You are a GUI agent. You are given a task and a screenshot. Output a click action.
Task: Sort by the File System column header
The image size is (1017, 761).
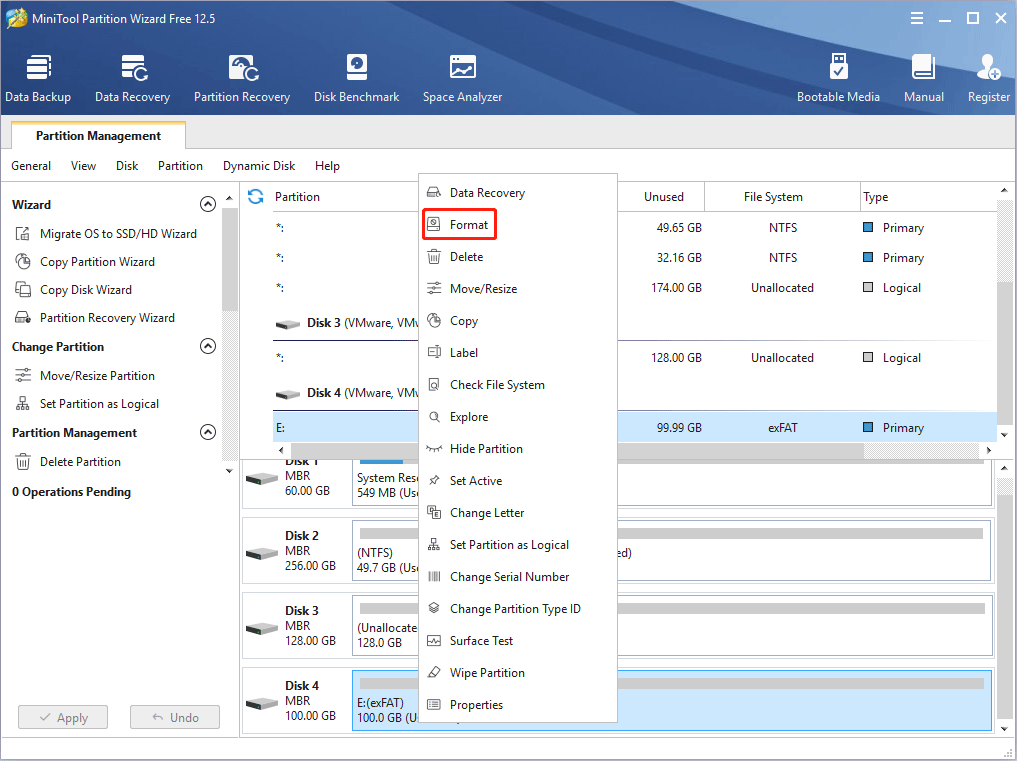(782, 197)
